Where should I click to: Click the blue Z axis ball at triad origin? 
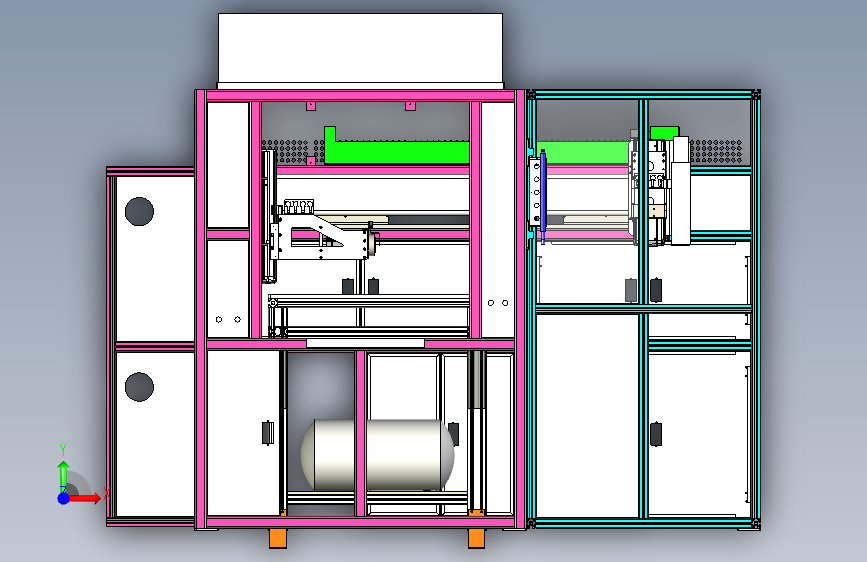pyautogui.click(x=64, y=498)
